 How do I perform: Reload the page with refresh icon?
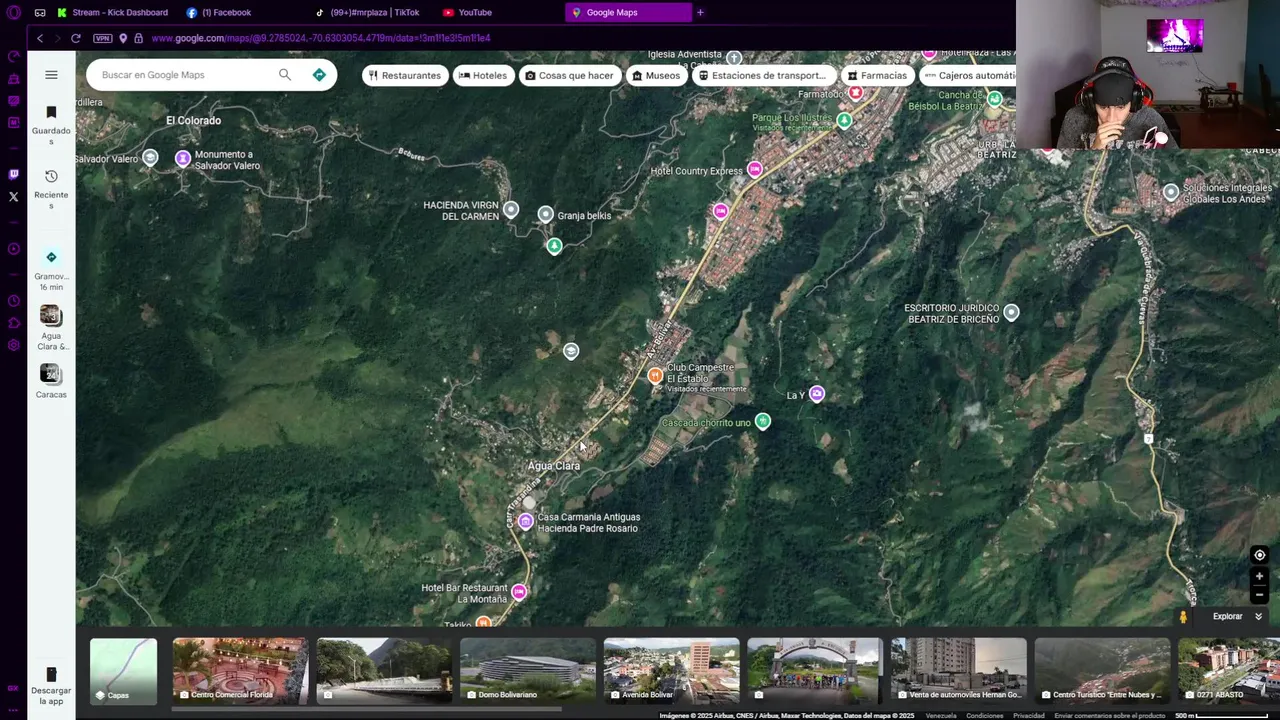75,38
